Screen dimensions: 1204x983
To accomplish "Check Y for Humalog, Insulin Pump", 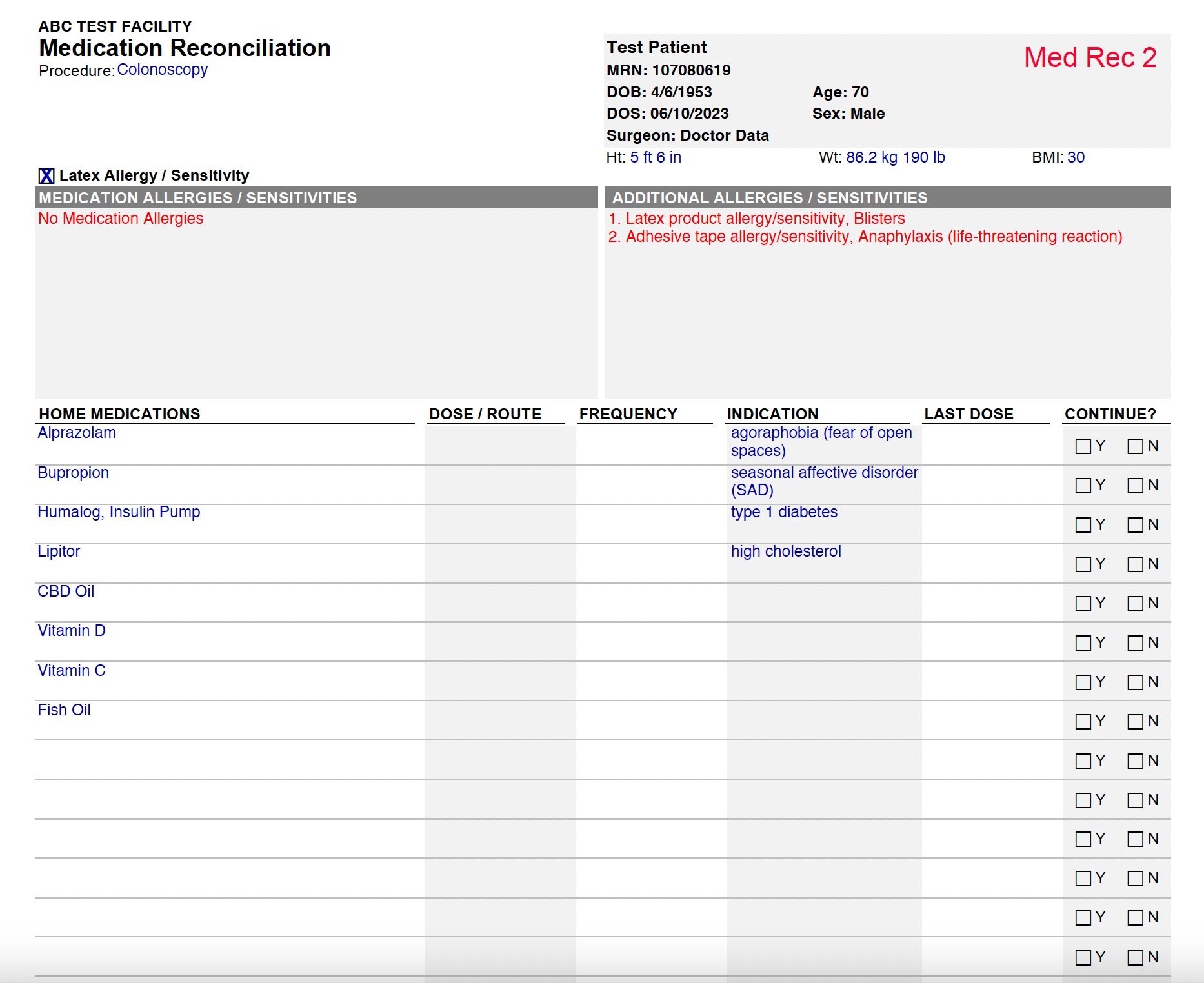I will coord(1083,524).
